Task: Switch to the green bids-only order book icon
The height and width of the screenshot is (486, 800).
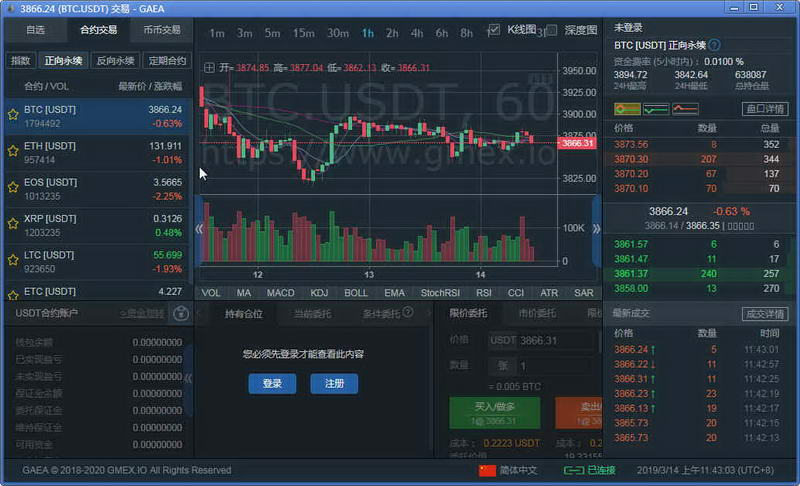Action: pos(656,108)
